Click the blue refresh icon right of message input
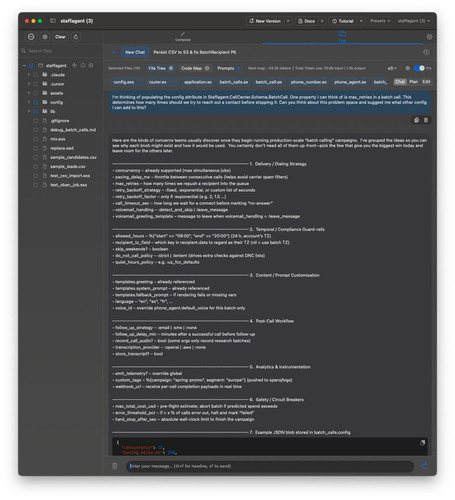 coord(425,466)
